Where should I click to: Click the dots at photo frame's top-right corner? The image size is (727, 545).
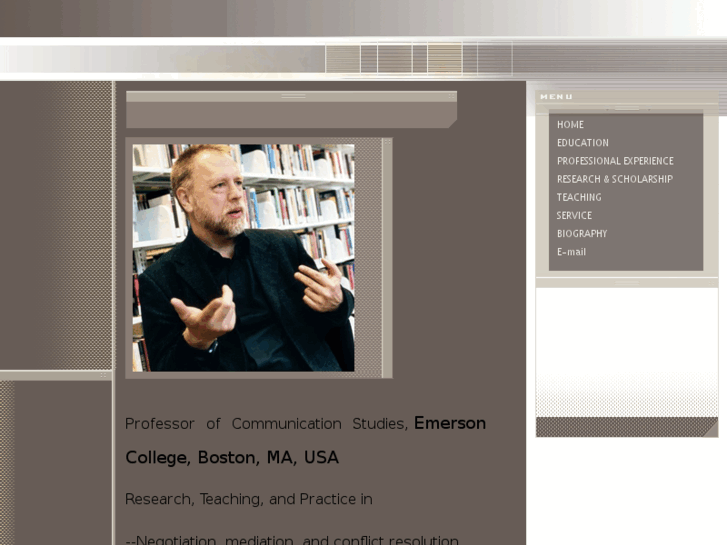(x=388, y=142)
